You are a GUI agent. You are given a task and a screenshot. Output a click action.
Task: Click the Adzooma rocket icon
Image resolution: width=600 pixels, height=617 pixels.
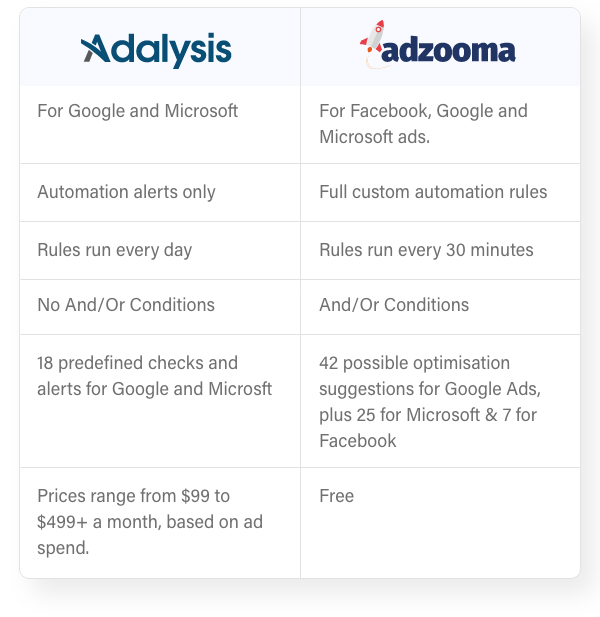pyautogui.click(x=372, y=43)
